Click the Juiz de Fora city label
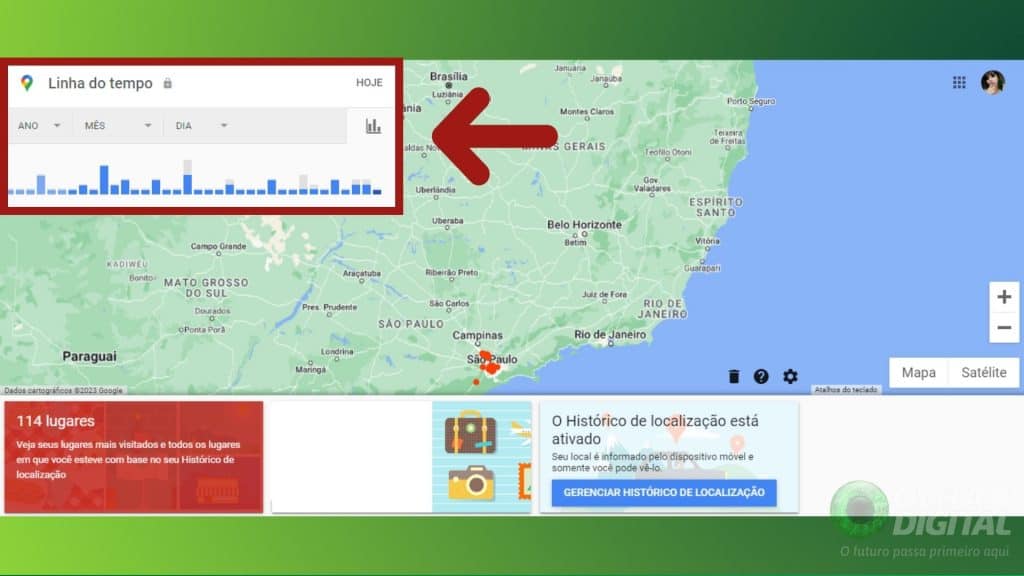1024x576 pixels. (x=604, y=295)
